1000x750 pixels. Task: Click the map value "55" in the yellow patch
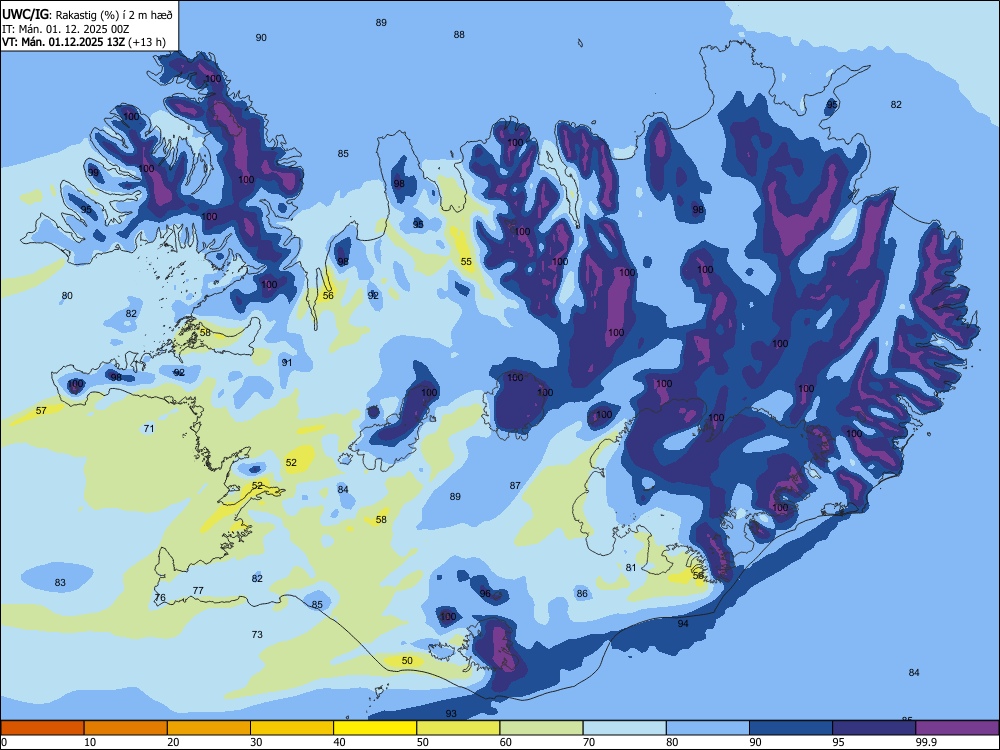(466, 261)
